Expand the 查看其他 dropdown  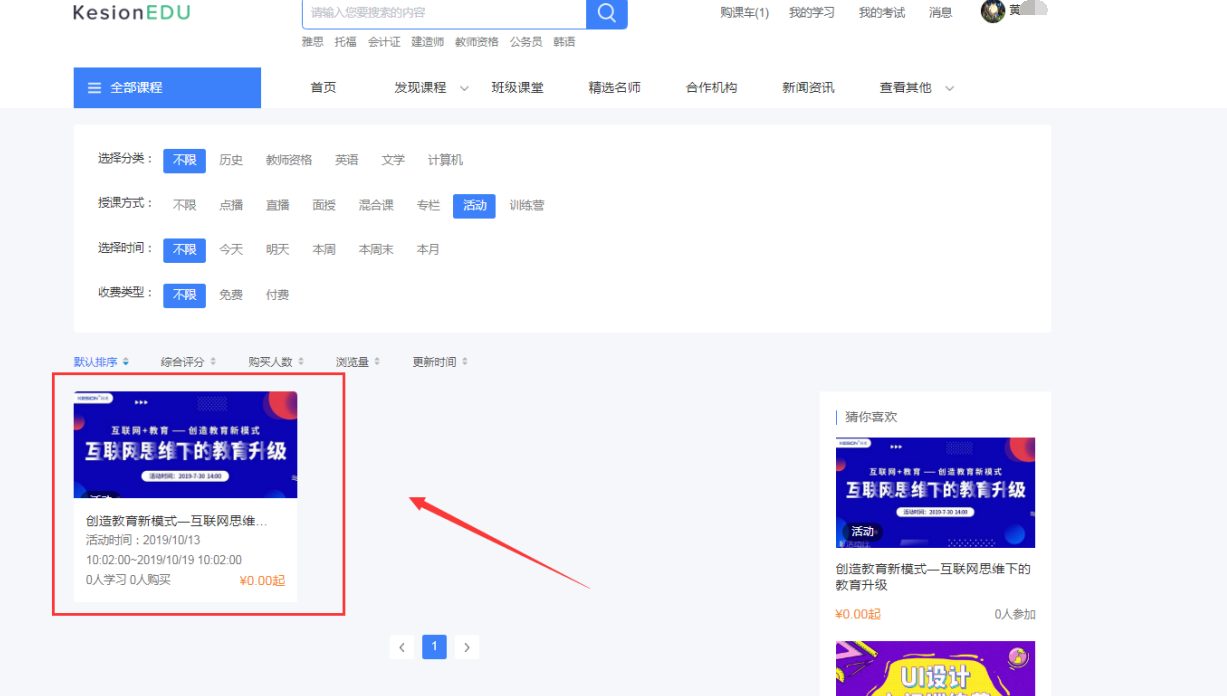pyautogui.click(x=949, y=89)
